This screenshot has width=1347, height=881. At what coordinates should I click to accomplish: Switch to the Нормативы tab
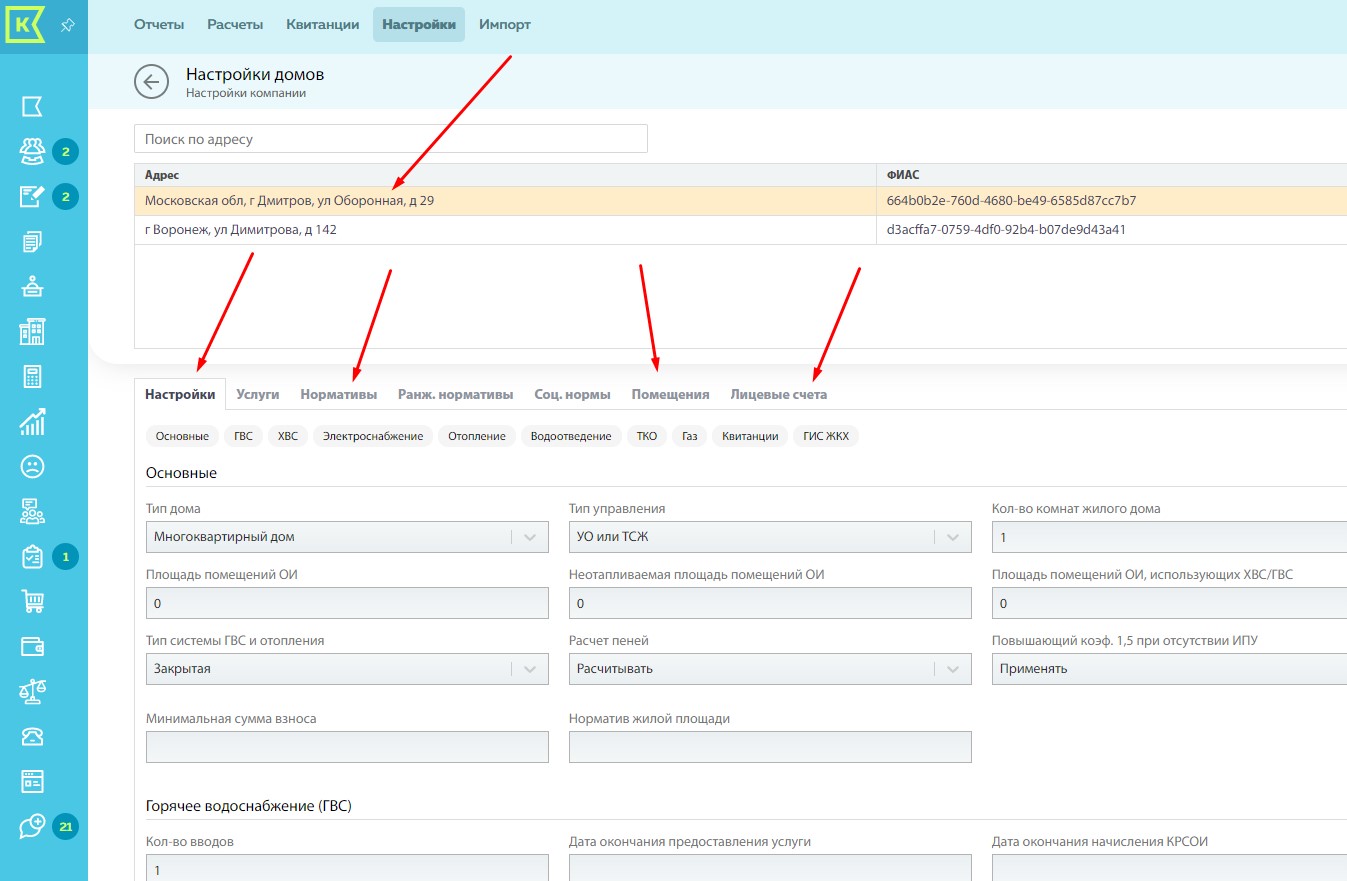coord(339,394)
